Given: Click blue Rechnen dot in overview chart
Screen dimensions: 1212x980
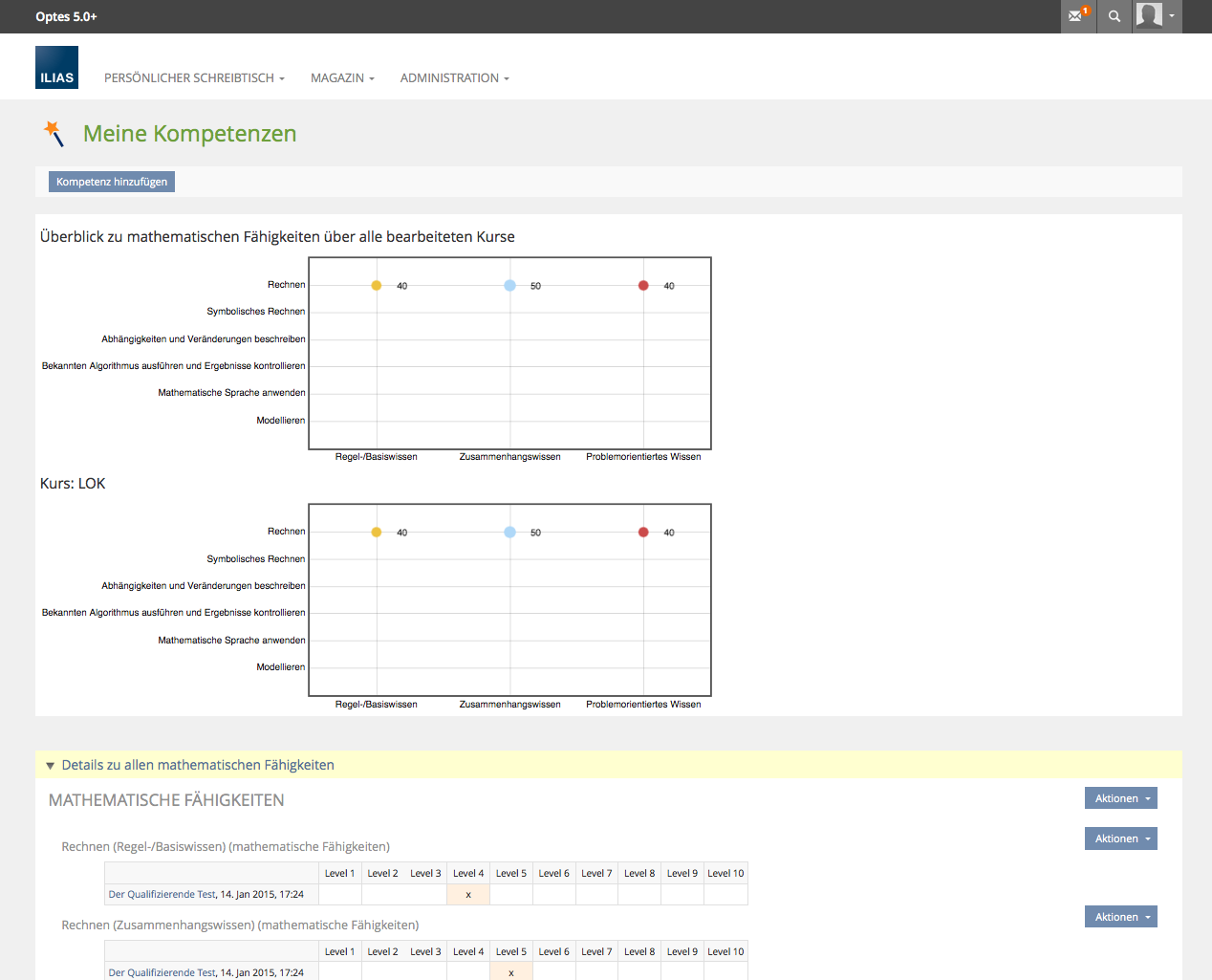Looking at the screenshot, I should click(x=509, y=286).
